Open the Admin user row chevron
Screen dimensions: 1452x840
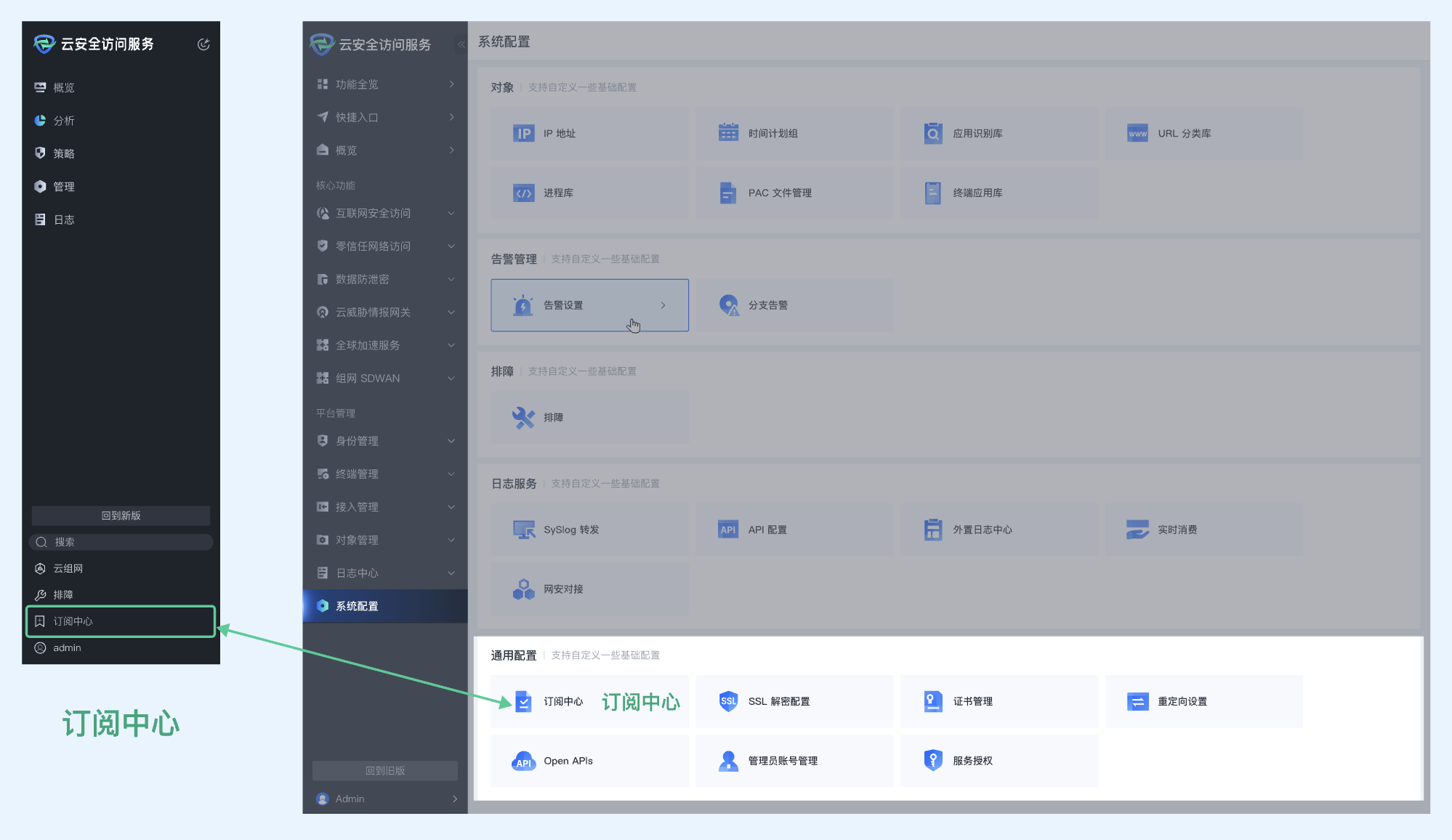click(x=455, y=799)
